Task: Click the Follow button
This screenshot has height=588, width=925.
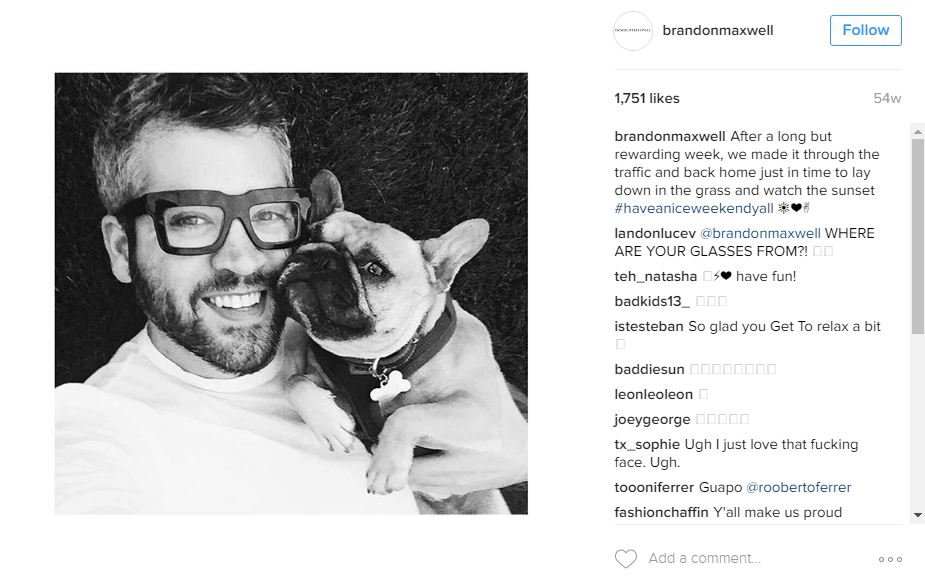Action: tap(865, 30)
